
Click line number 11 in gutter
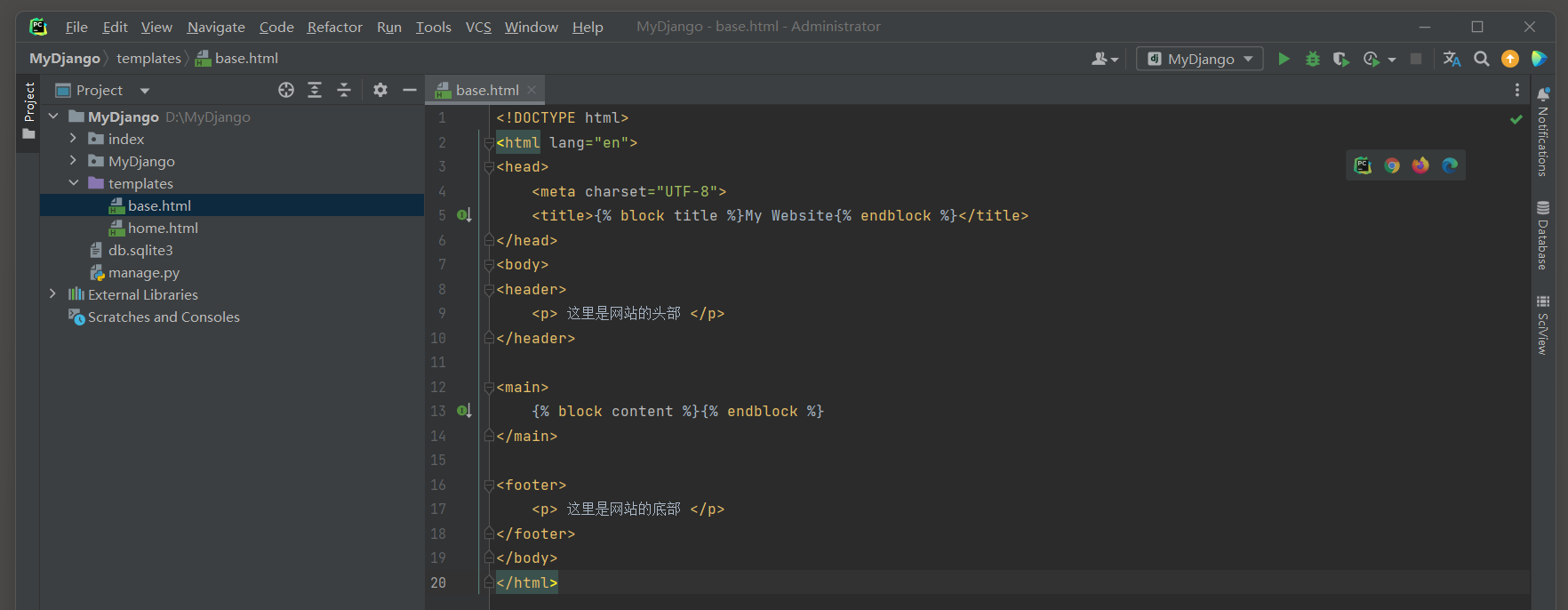(438, 362)
